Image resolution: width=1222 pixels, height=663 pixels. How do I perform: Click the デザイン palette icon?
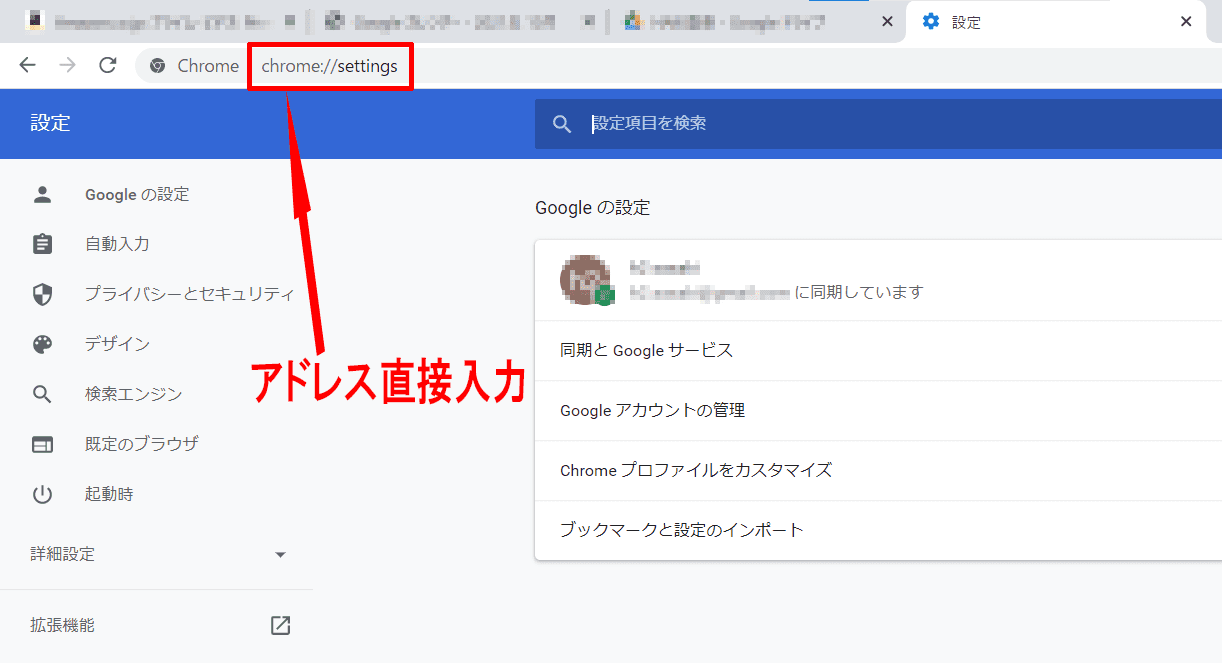(x=42, y=344)
